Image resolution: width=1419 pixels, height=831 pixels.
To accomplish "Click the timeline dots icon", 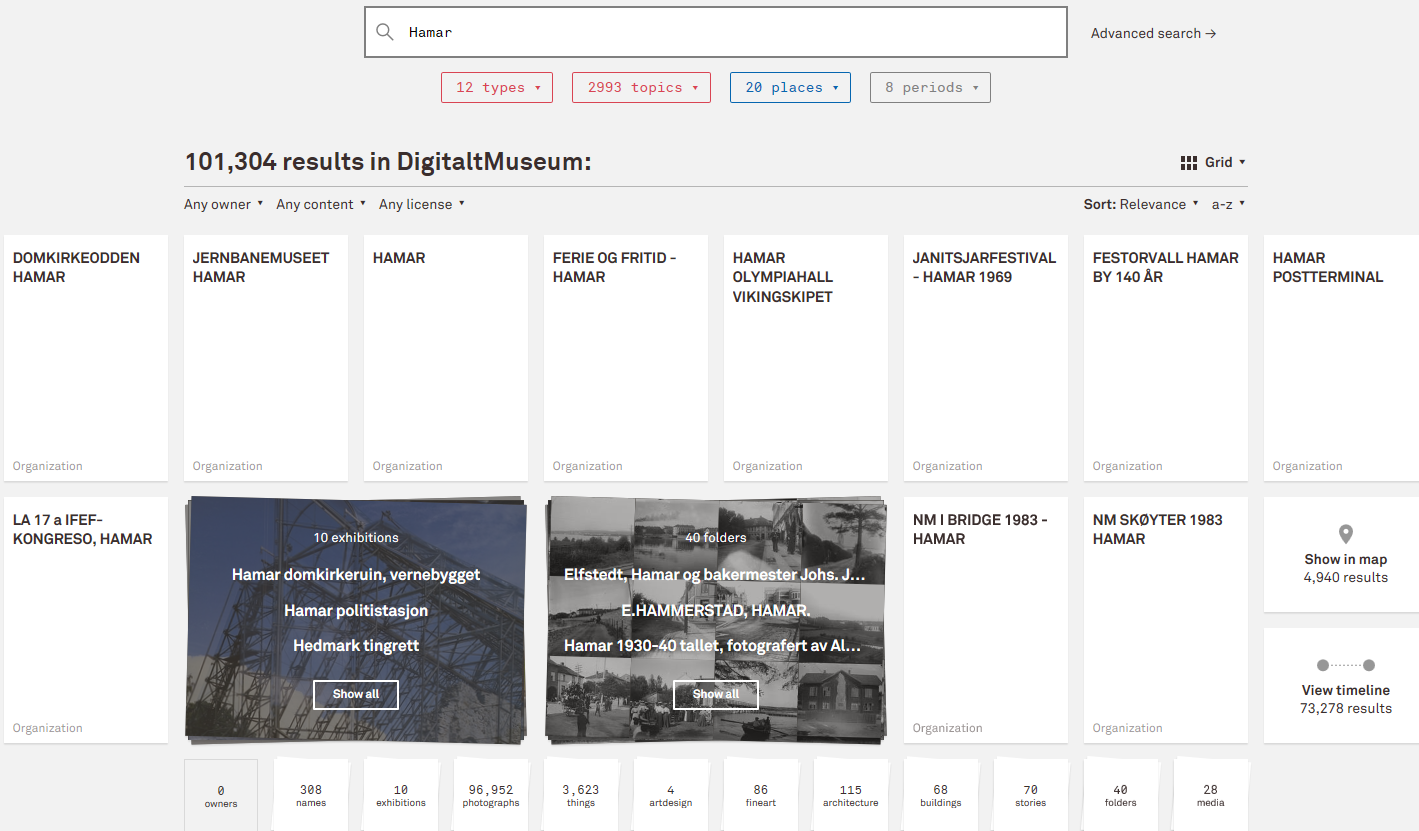I will (1345, 665).
